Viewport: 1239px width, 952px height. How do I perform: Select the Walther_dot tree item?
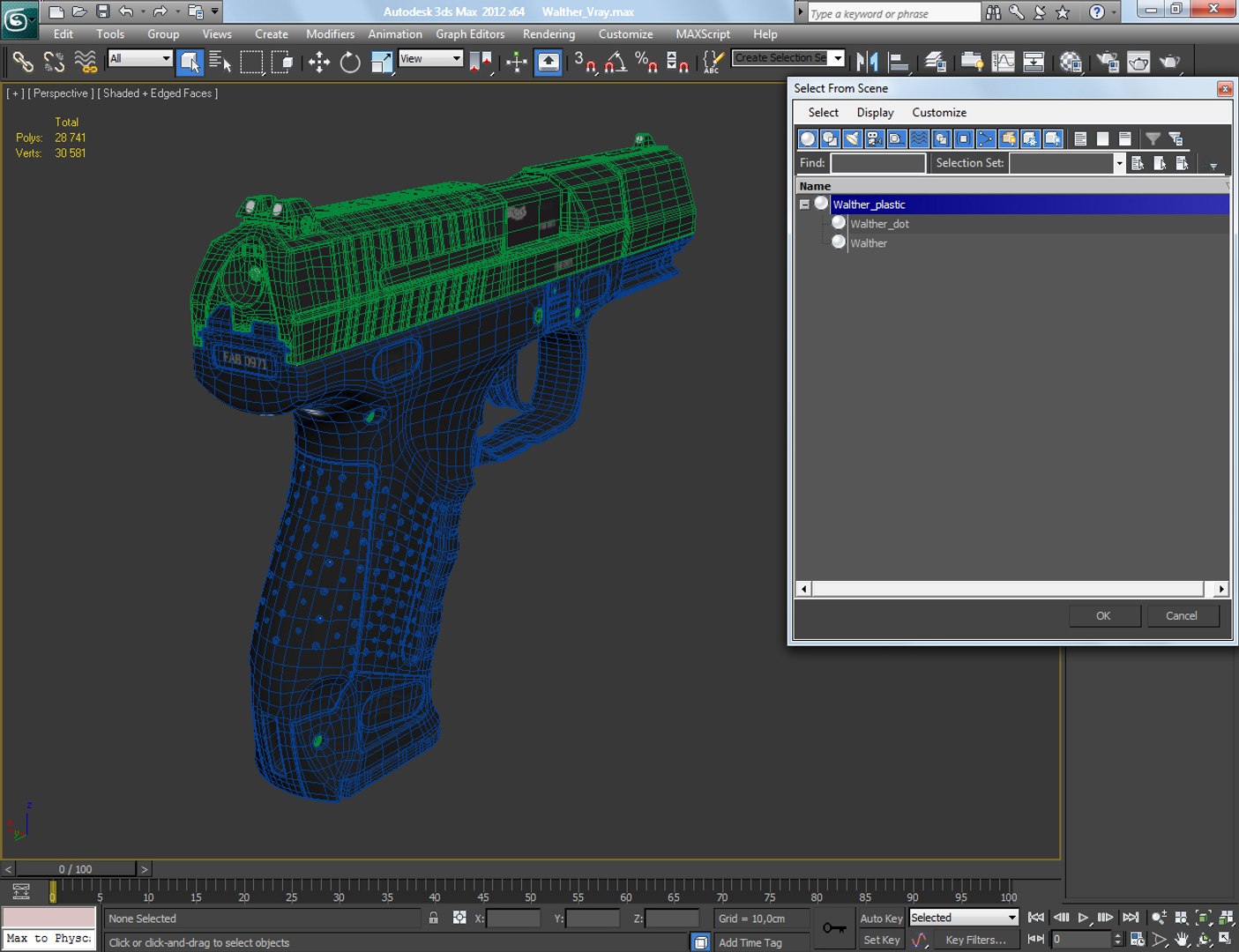pos(879,224)
